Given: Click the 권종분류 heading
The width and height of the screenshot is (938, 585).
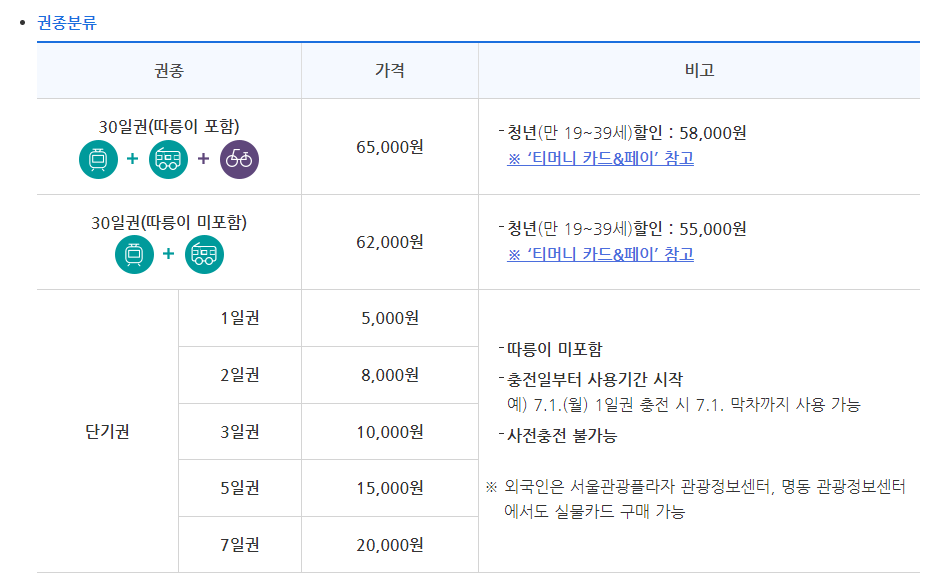Looking at the screenshot, I should pyautogui.click(x=67, y=23).
